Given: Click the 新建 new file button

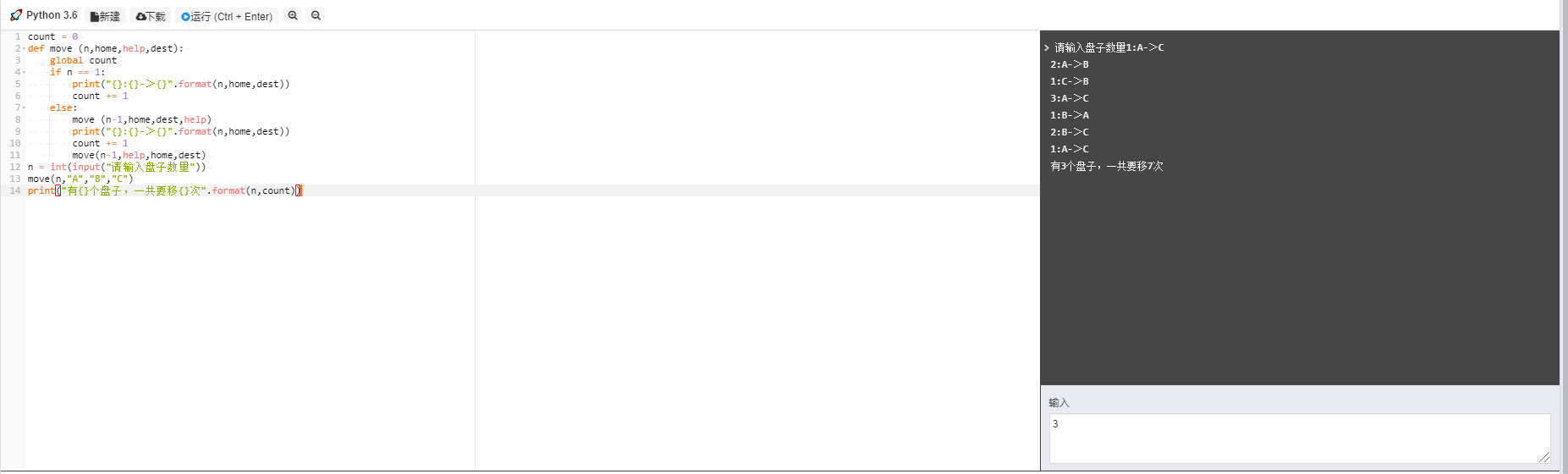Looking at the screenshot, I should pos(105,16).
